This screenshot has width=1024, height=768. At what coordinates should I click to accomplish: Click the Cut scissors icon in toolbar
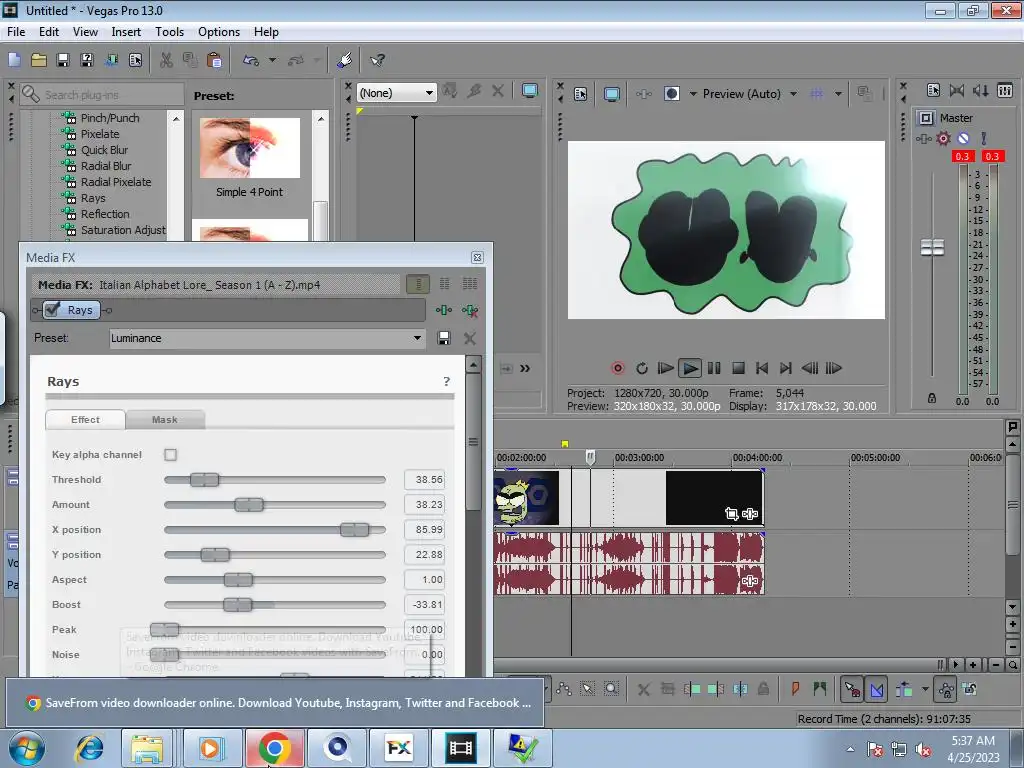click(x=167, y=60)
